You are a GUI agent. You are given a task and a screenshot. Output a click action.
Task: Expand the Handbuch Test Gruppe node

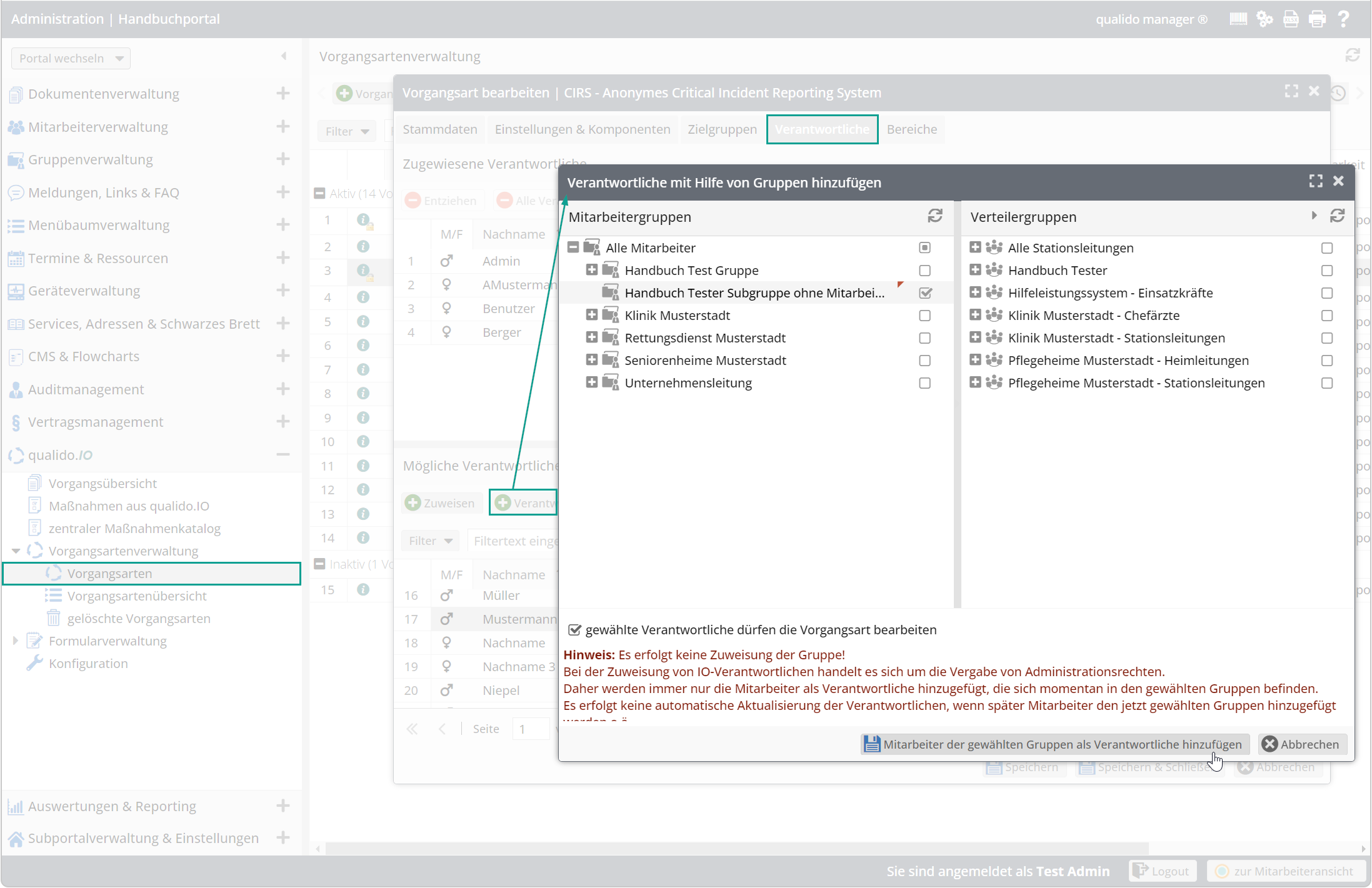pyautogui.click(x=592, y=269)
